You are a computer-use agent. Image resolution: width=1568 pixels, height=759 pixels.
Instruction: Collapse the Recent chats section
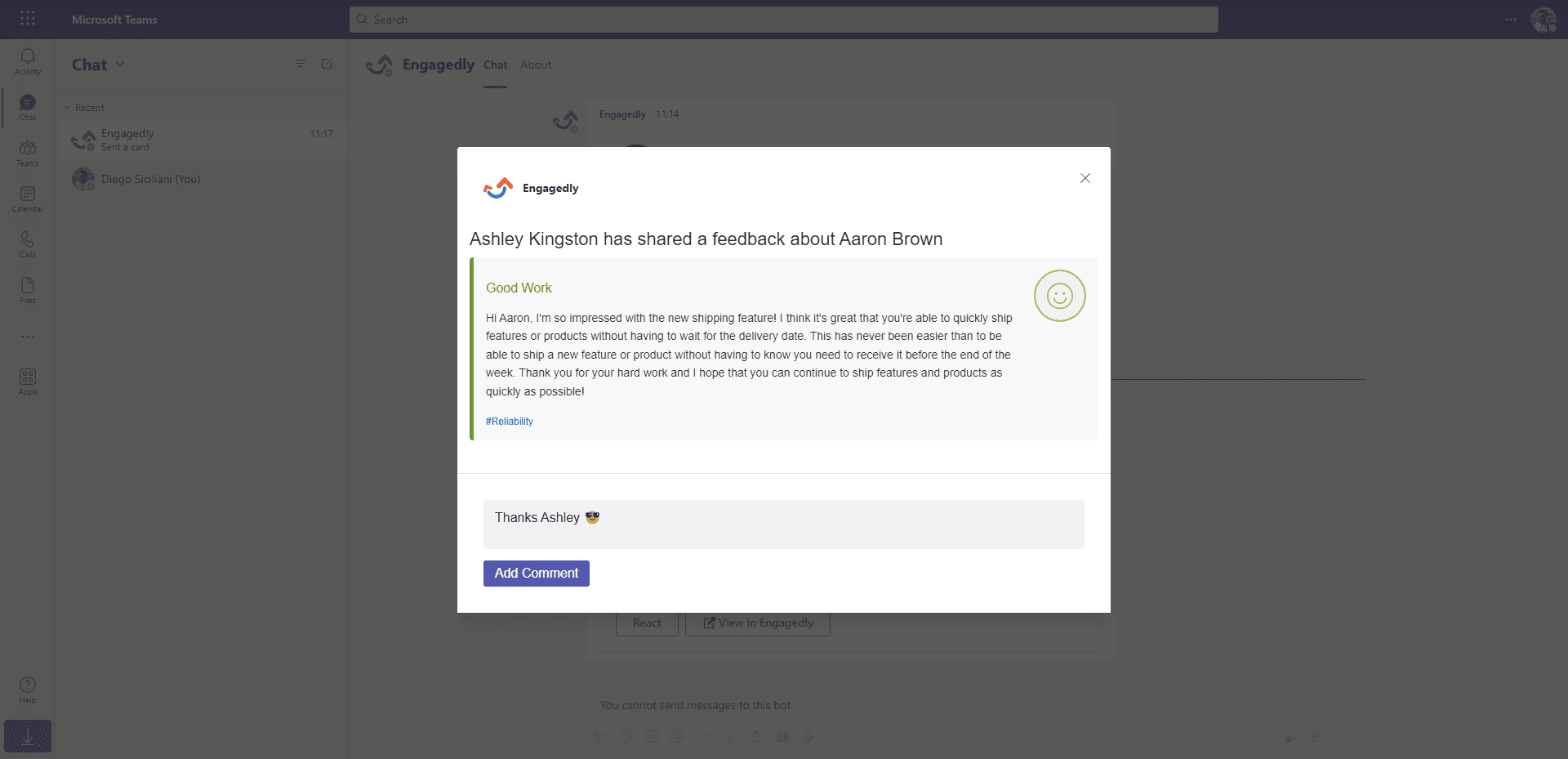[x=67, y=108]
